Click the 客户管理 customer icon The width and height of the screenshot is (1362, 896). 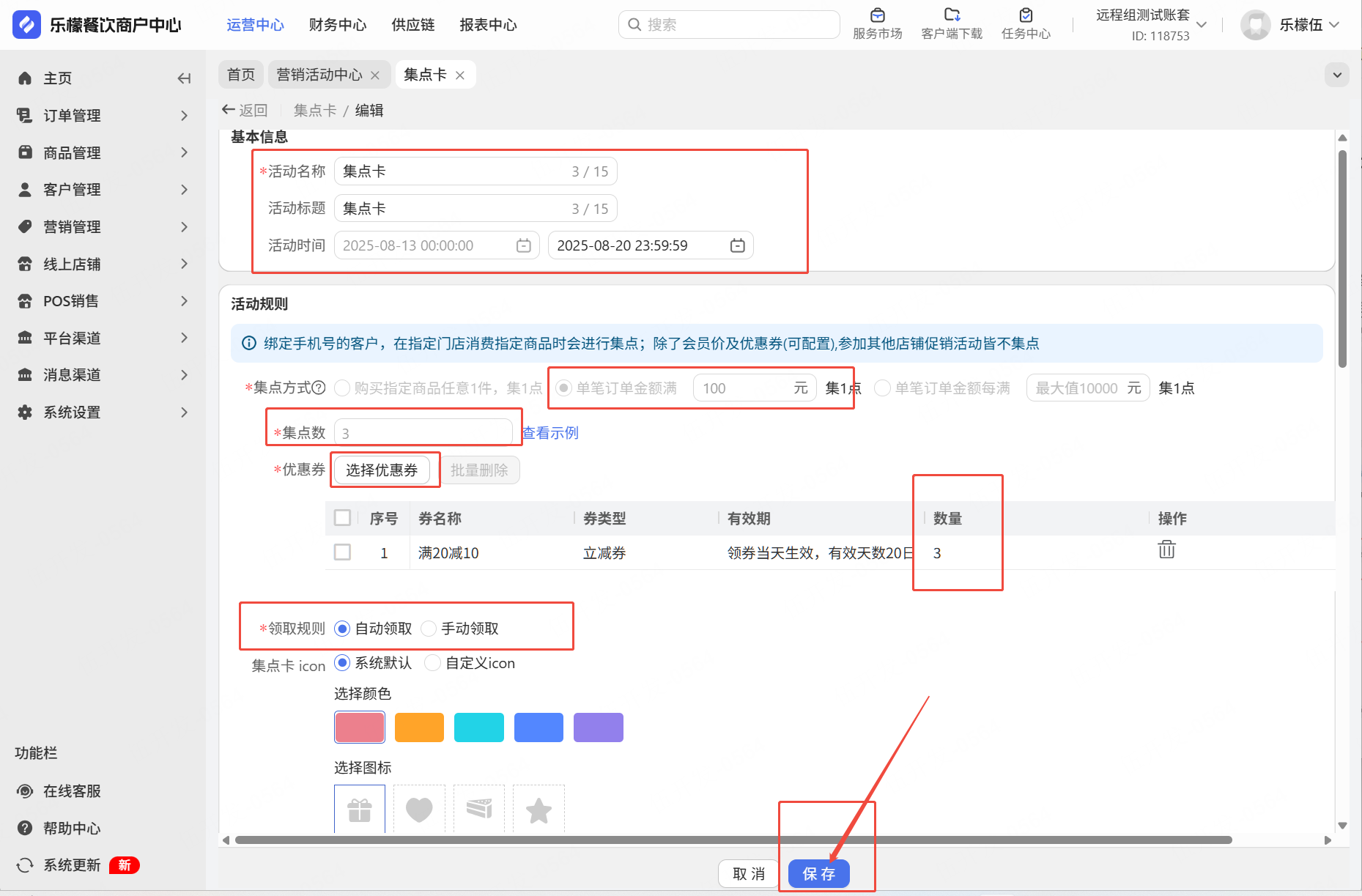tap(25, 190)
